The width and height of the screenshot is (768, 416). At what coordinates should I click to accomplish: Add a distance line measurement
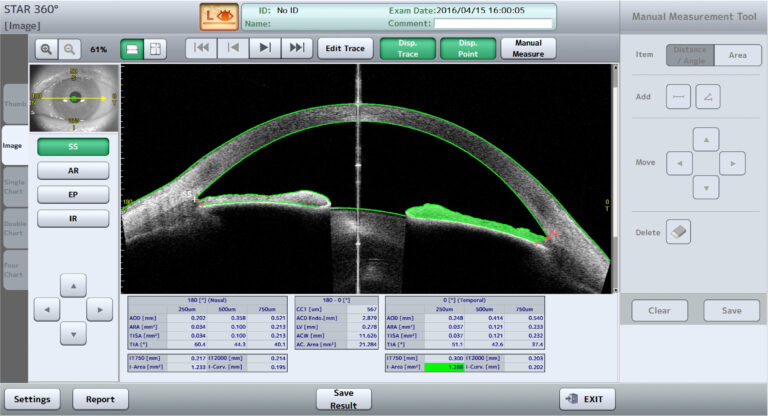pyautogui.click(x=678, y=97)
